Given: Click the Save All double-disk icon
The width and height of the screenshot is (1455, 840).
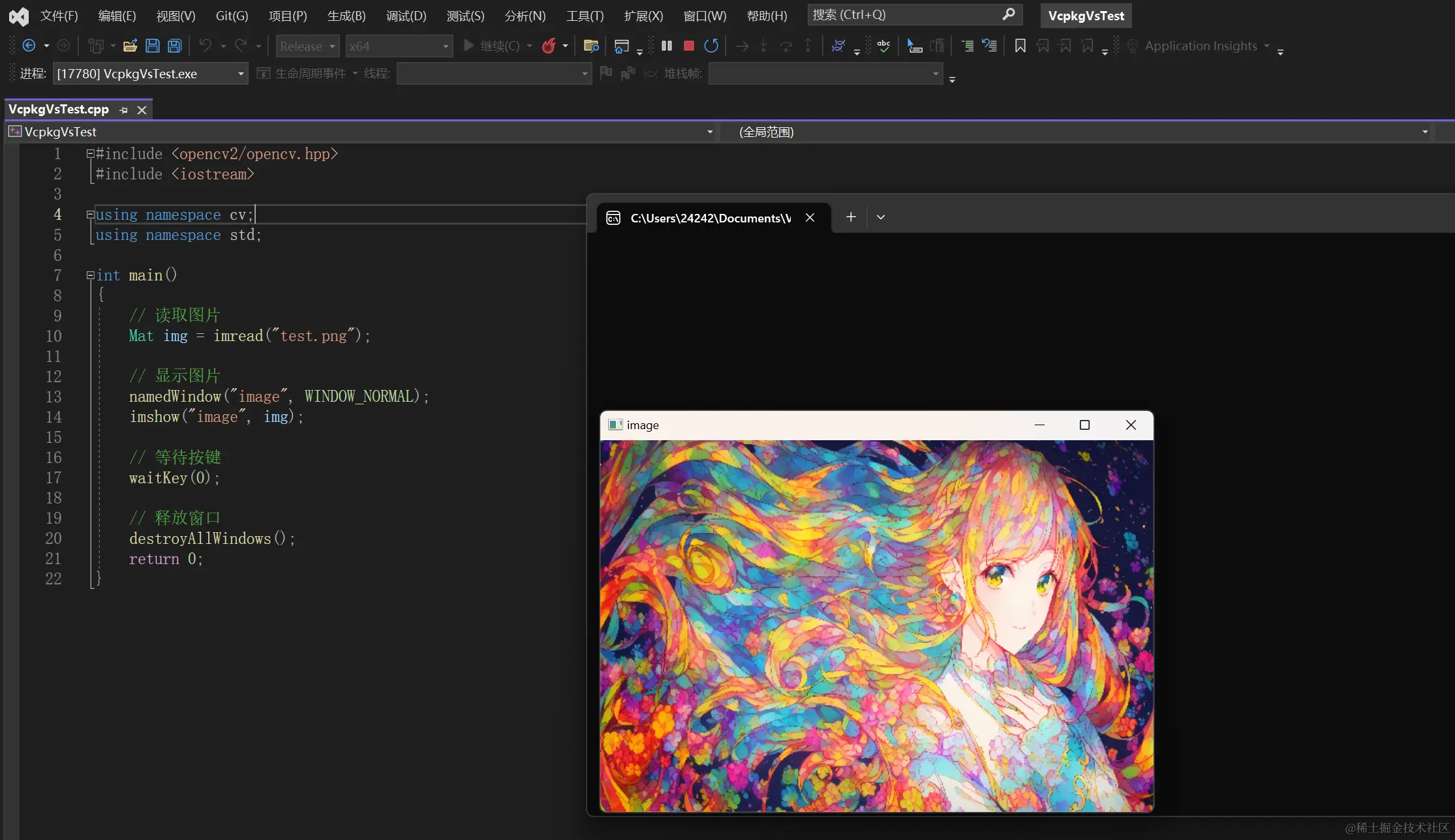Looking at the screenshot, I should (x=174, y=46).
